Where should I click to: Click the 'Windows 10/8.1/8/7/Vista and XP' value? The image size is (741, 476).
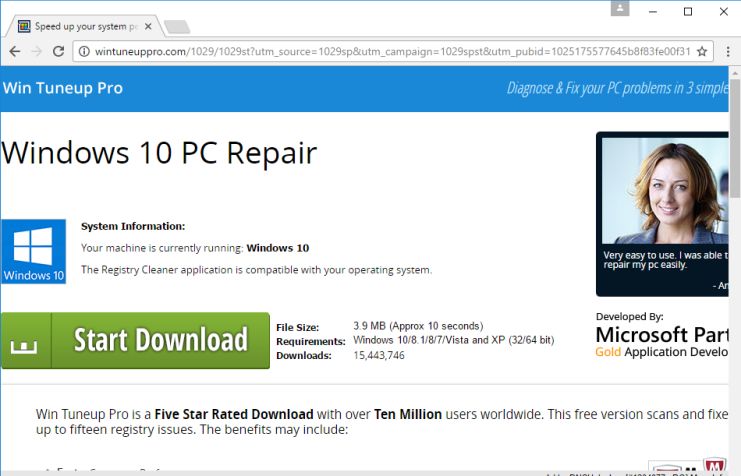(454, 340)
